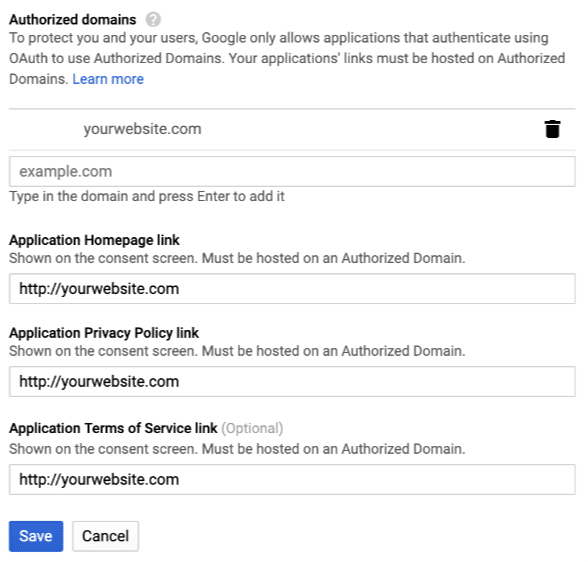Click the OAuth Authorized Domains description paragraph
This screenshot has width=588, height=562.
tap(287, 58)
